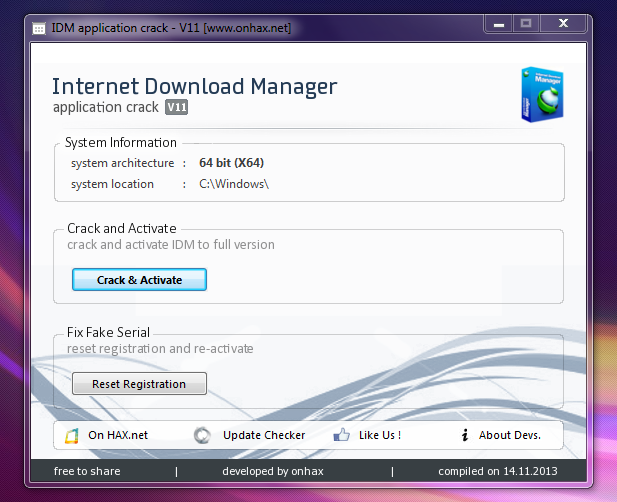Click the 'system architecture' label
617x502 pixels.
click(x=122, y=163)
